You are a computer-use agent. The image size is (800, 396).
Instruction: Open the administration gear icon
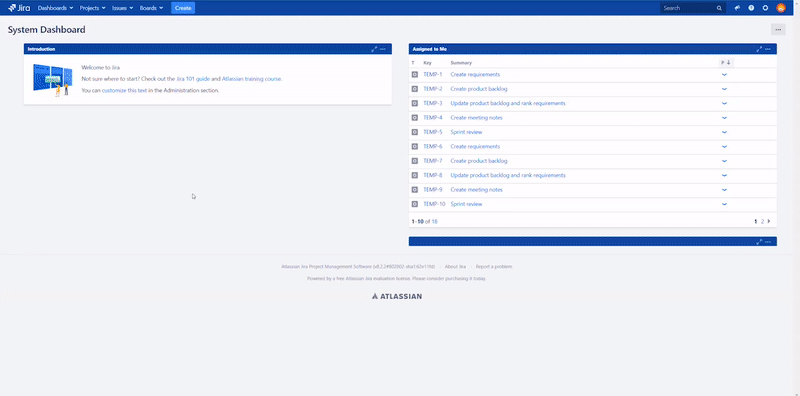tap(765, 8)
